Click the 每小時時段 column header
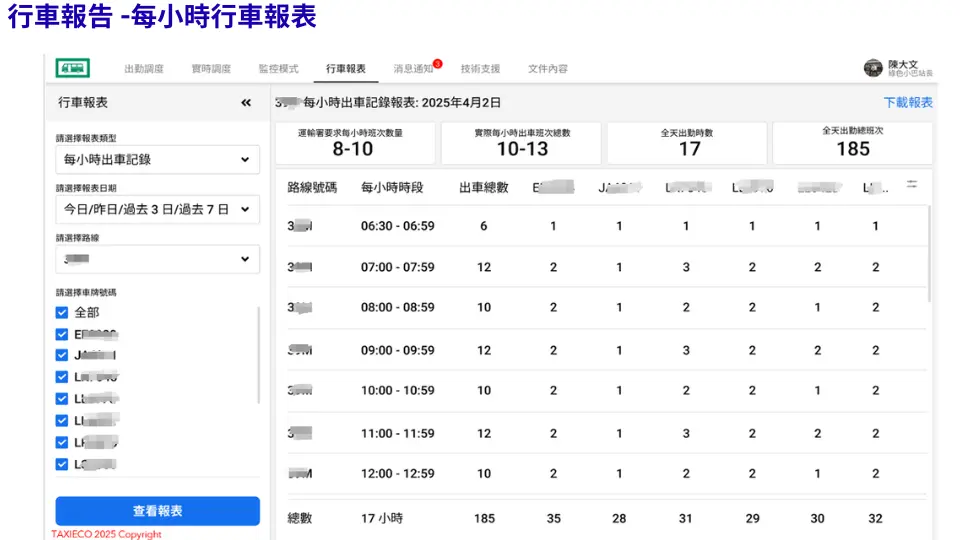 coord(392,187)
